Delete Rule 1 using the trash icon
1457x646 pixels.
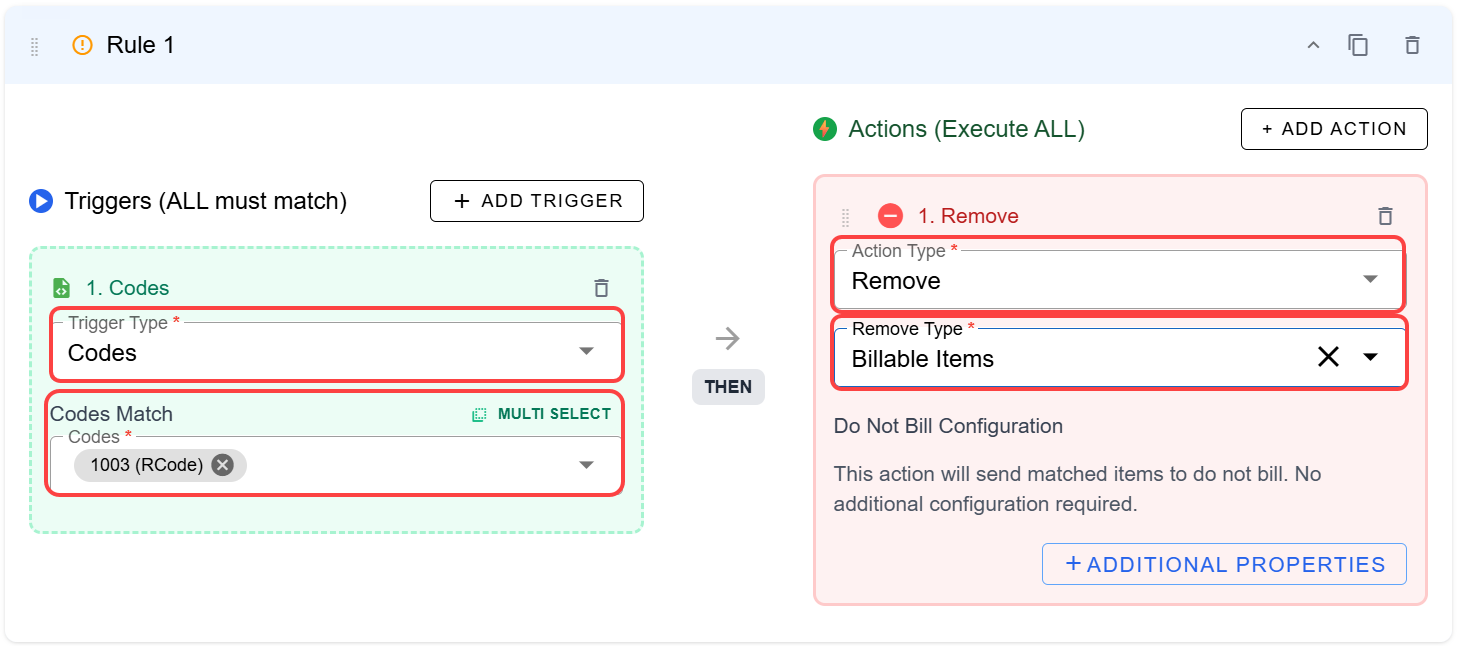point(1412,45)
